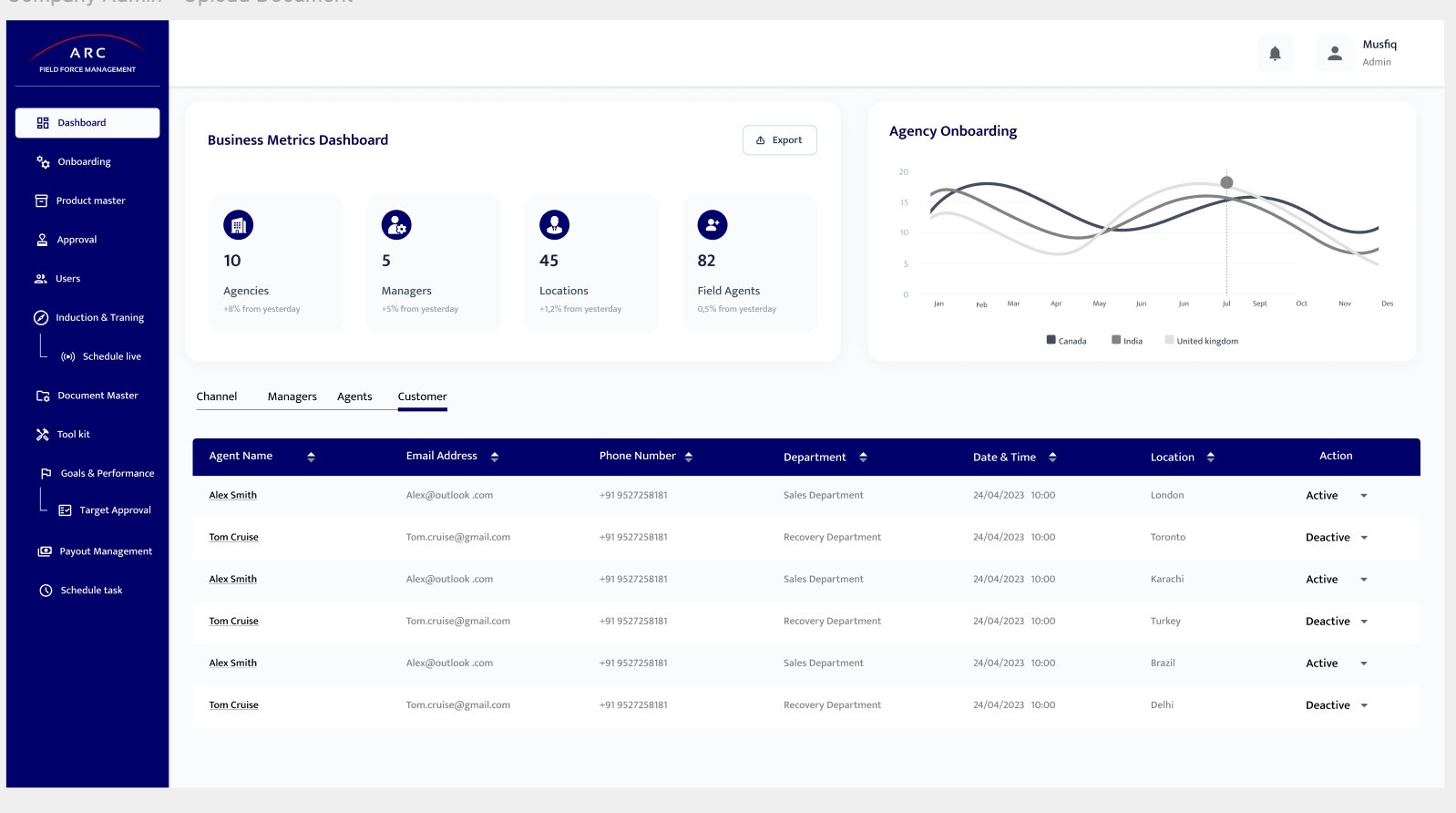The width and height of the screenshot is (1456, 813).
Task: Open Alex Smith link in Karachi row
Action: point(233,580)
